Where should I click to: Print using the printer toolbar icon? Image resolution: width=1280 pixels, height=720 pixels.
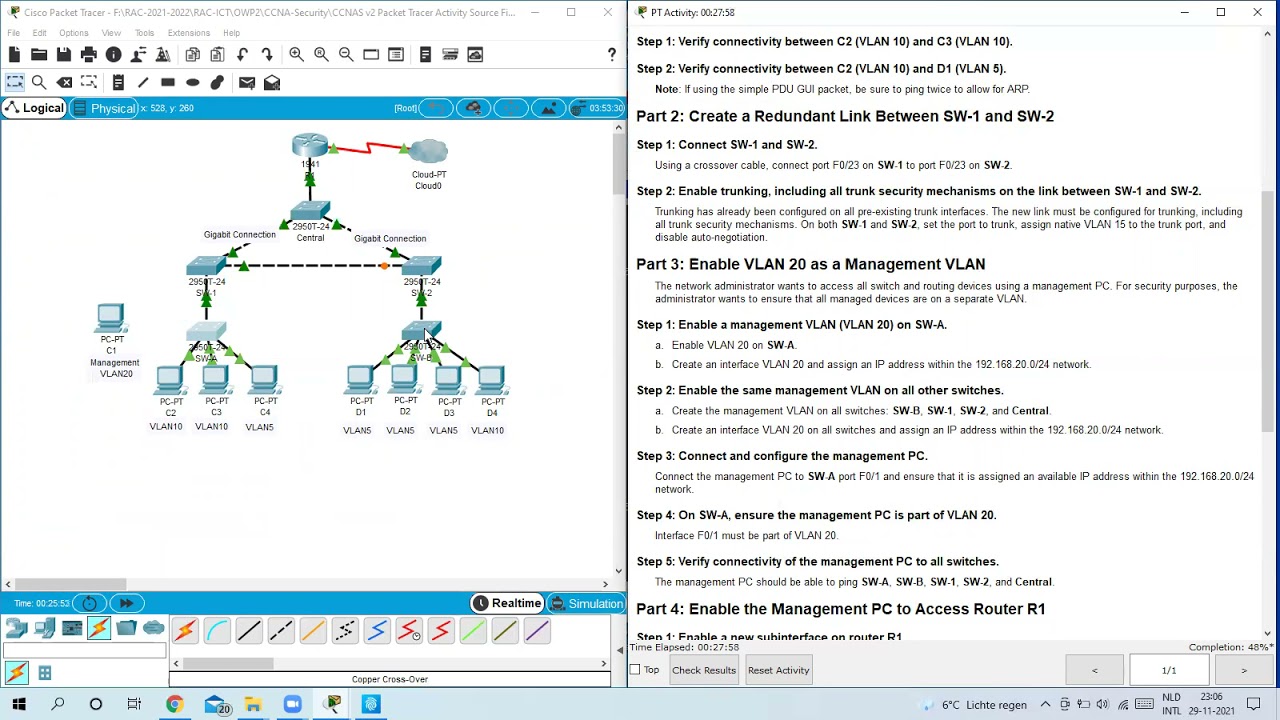coord(89,55)
